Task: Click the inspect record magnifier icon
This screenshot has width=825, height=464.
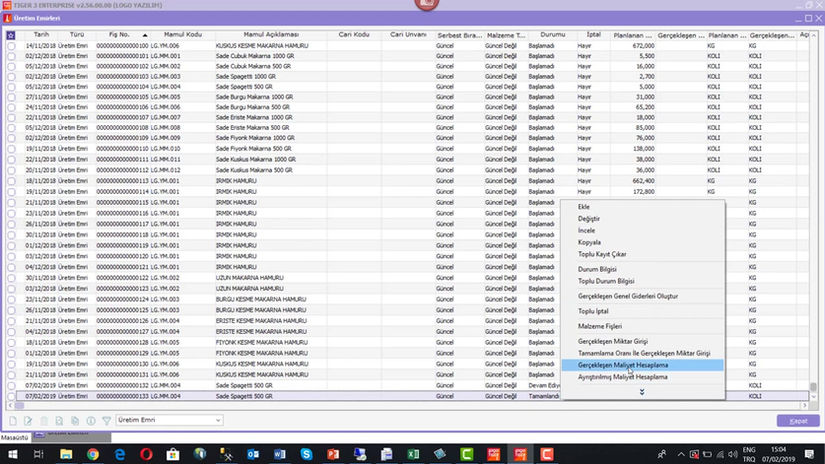Action: [x=59, y=421]
